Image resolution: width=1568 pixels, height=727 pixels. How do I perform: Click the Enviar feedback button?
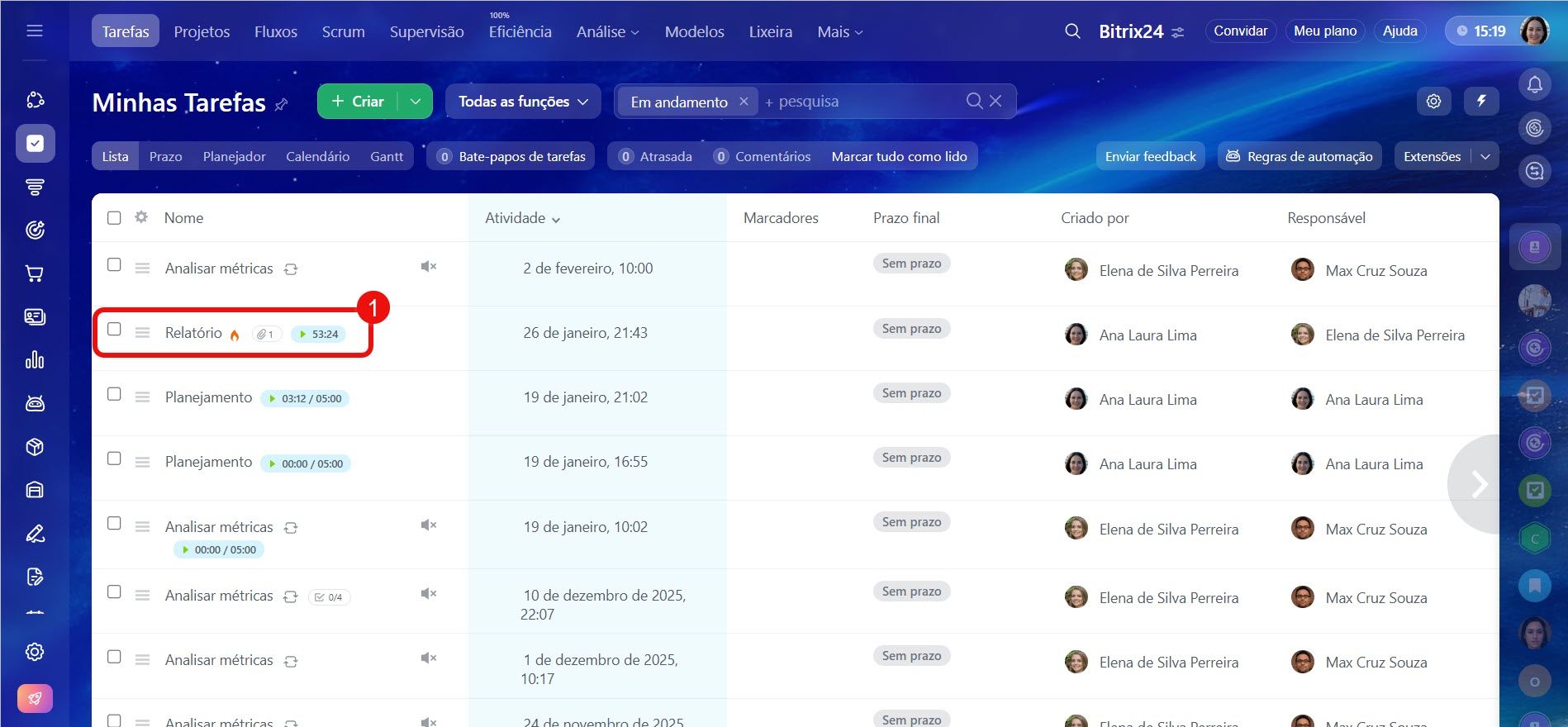(x=1150, y=156)
